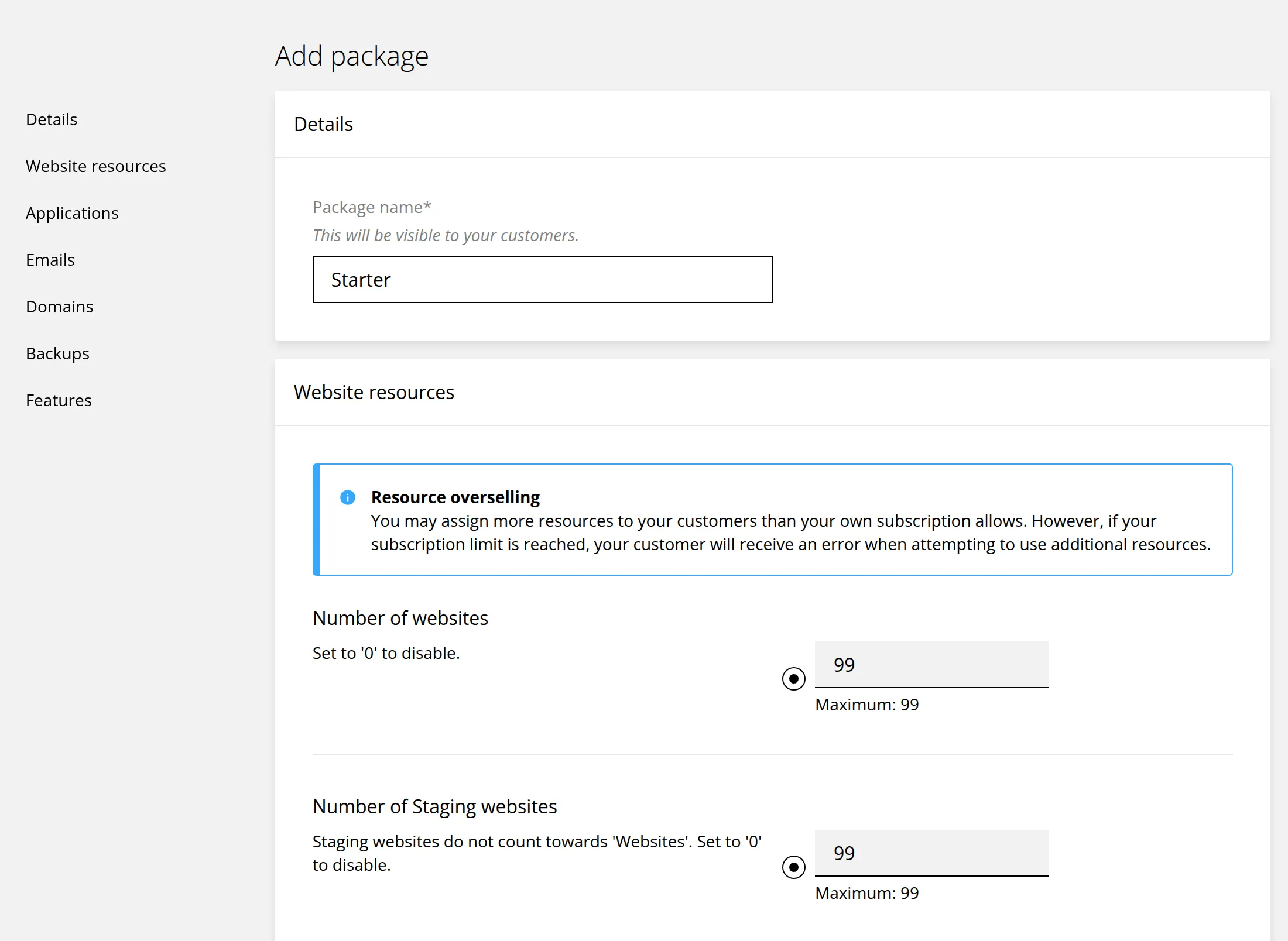Screen dimensions: 1288x941
Task: Click the 'Staging websites do not count' description
Action: click(x=537, y=853)
